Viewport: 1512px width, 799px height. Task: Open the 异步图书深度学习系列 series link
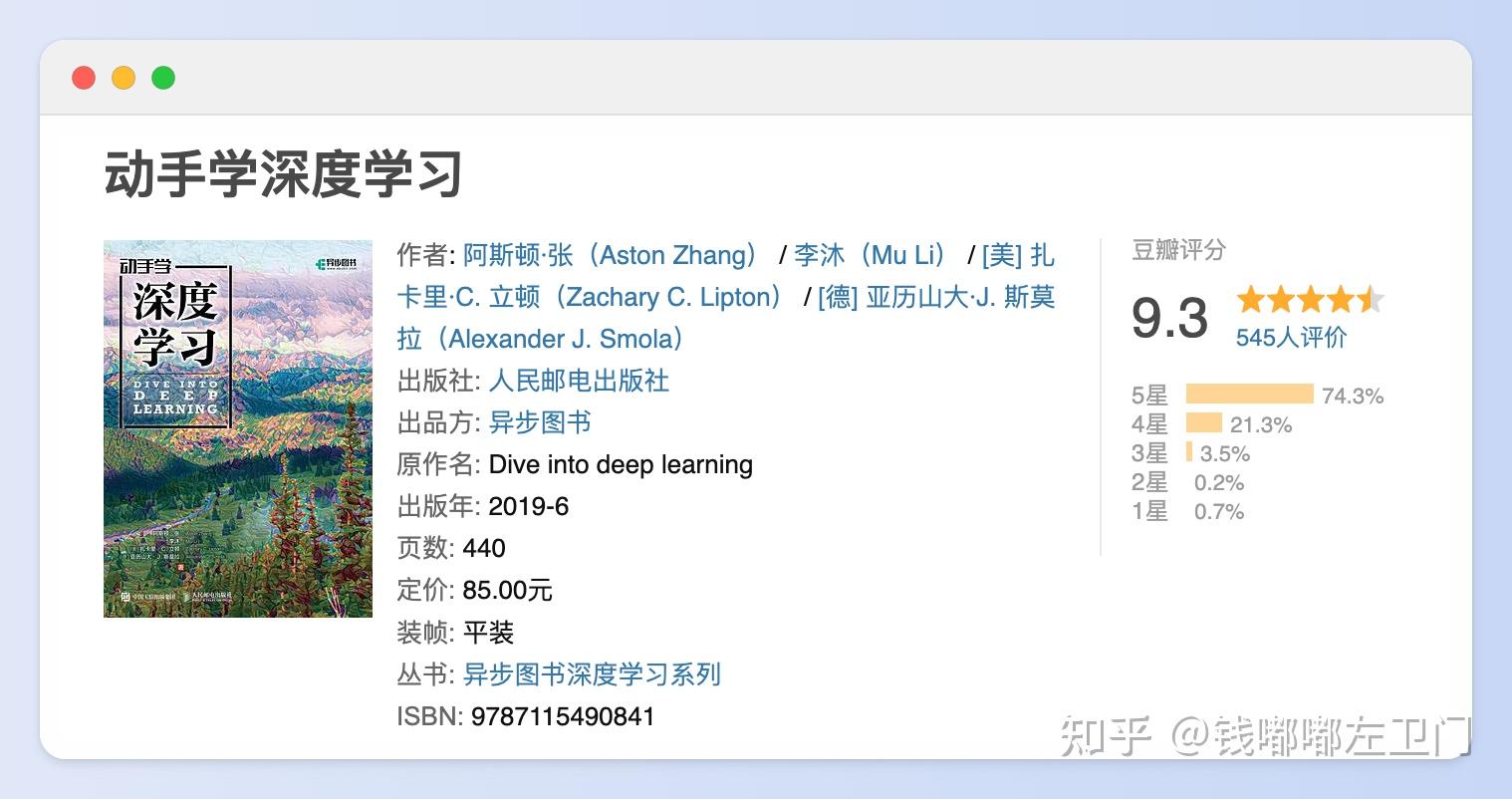pos(592,674)
